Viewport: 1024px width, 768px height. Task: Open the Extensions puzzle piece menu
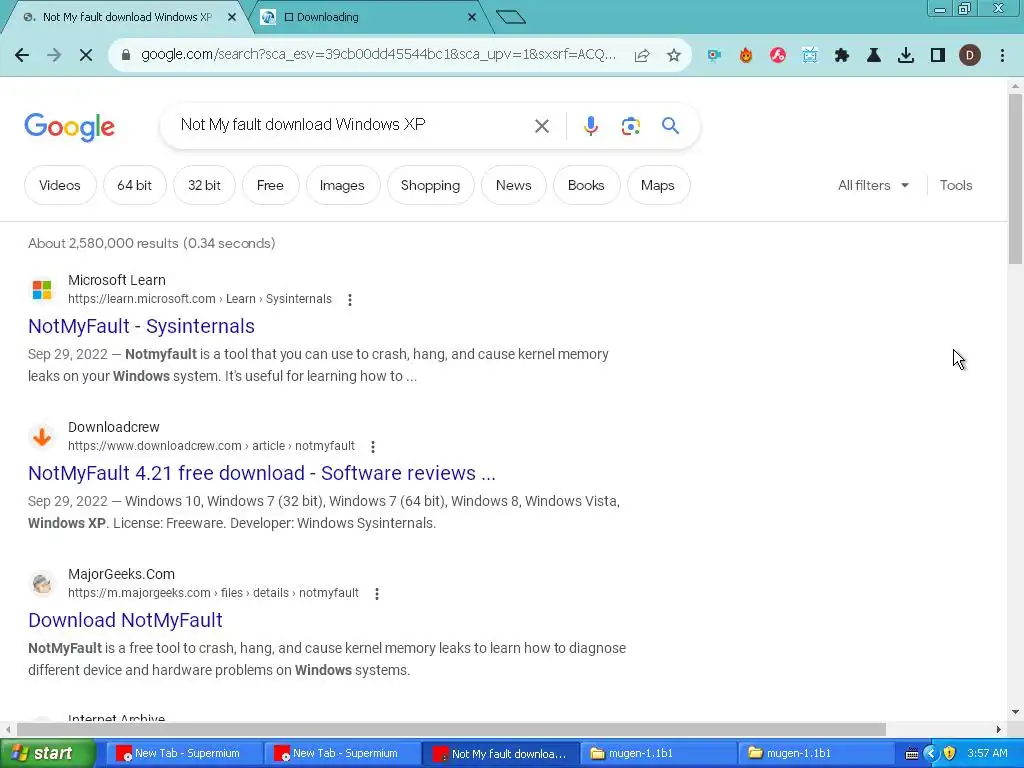coord(842,56)
